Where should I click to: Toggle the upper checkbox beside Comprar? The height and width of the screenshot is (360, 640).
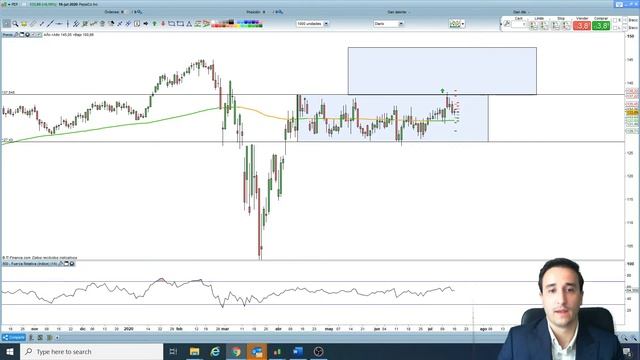click(615, 20)
